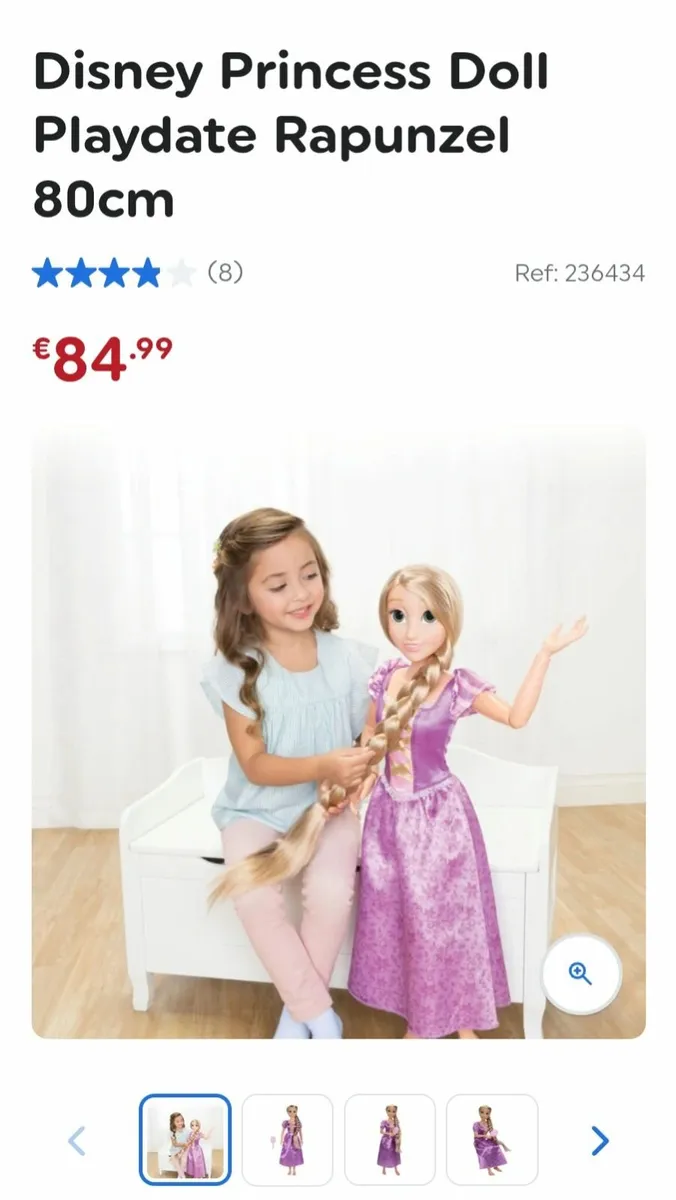Select the fourth thumbnail of seated doll

pos(492,1140)
